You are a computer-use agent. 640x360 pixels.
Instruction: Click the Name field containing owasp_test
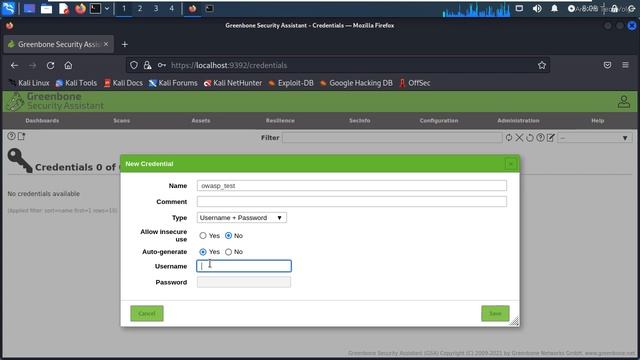[351, 186]
